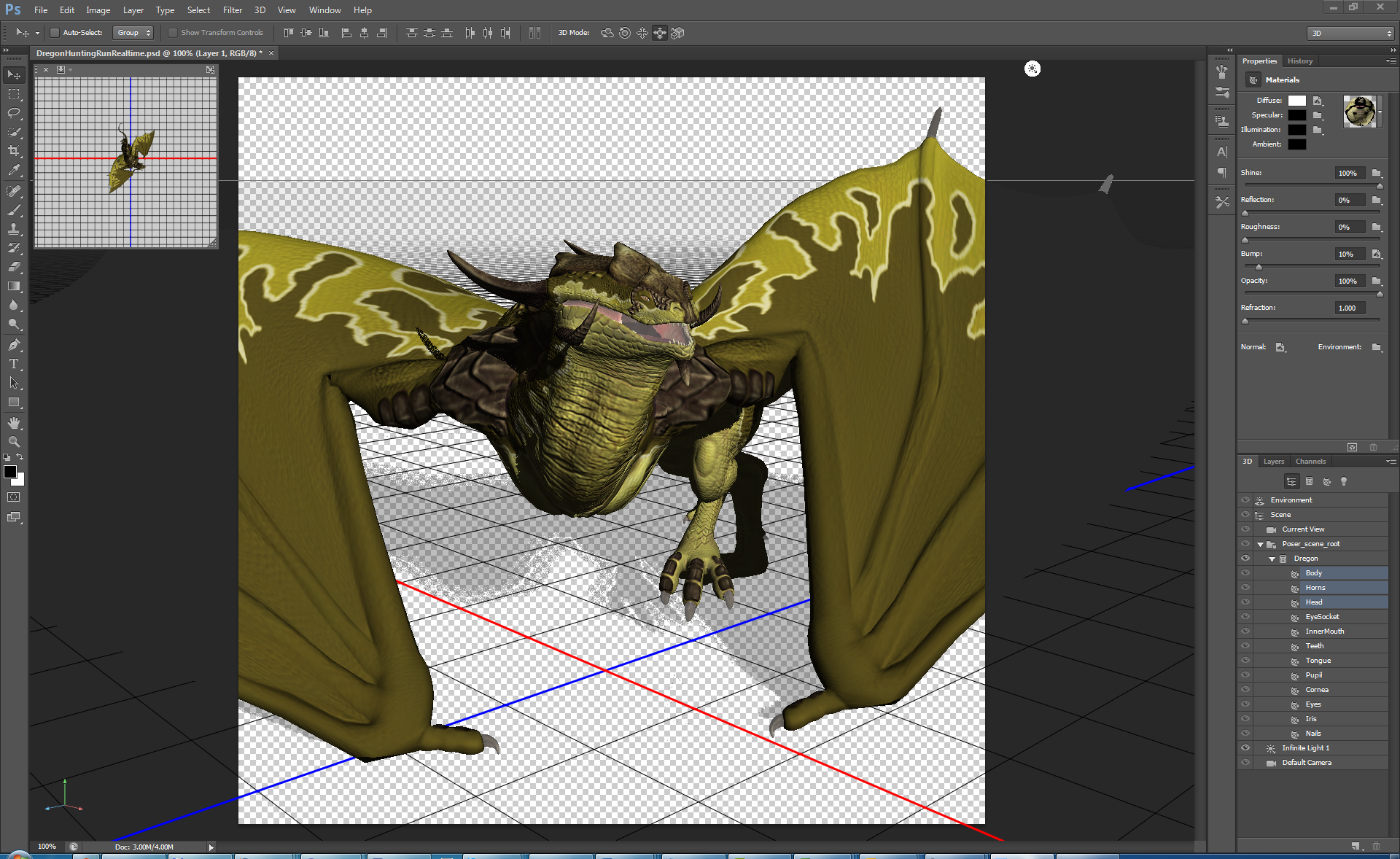Screen dimensions: 1400x859
Task: Select the Clone Stamp tool
Action: [x=14, y=229]
